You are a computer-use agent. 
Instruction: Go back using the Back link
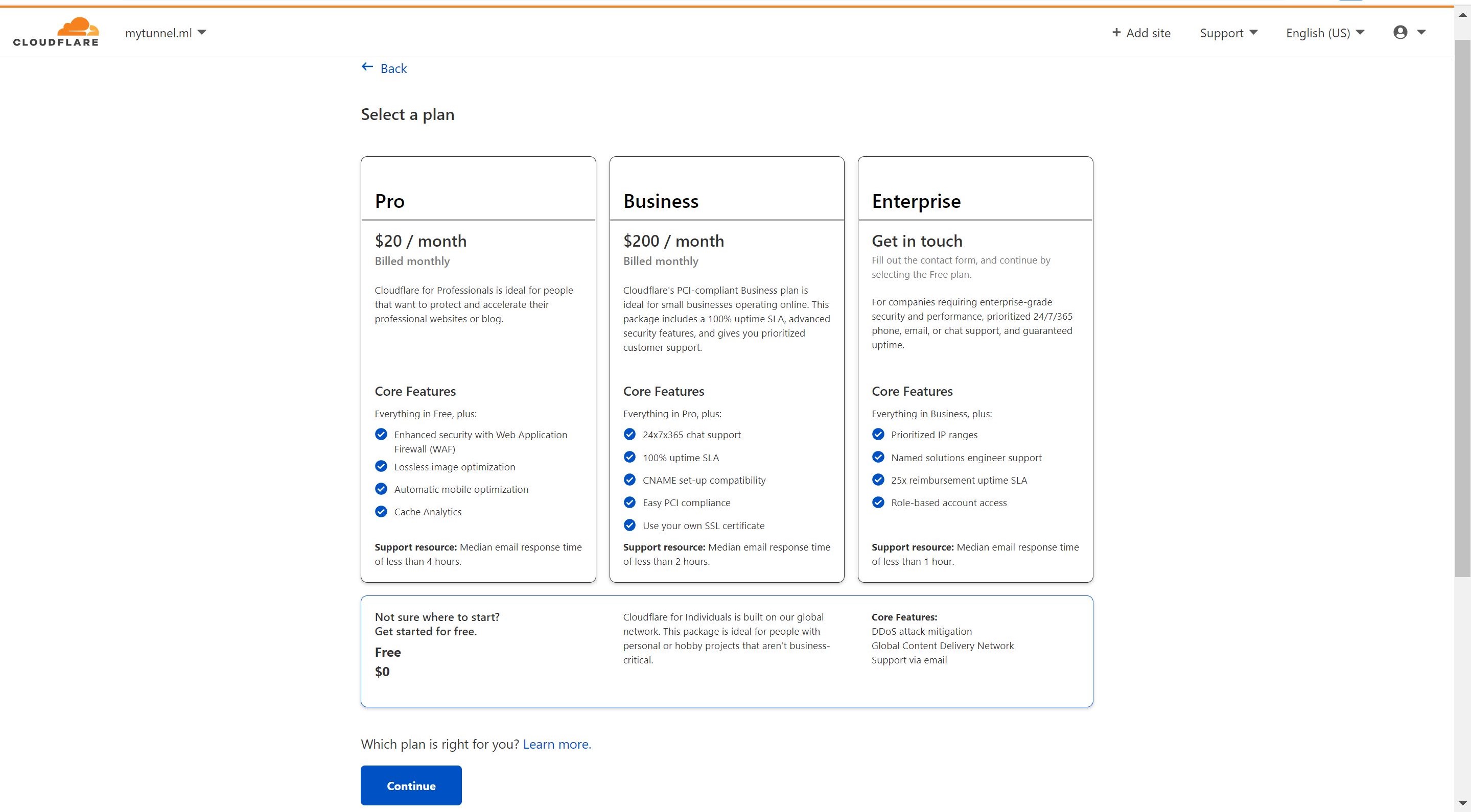pyautogui.click(x=384, y=68)
